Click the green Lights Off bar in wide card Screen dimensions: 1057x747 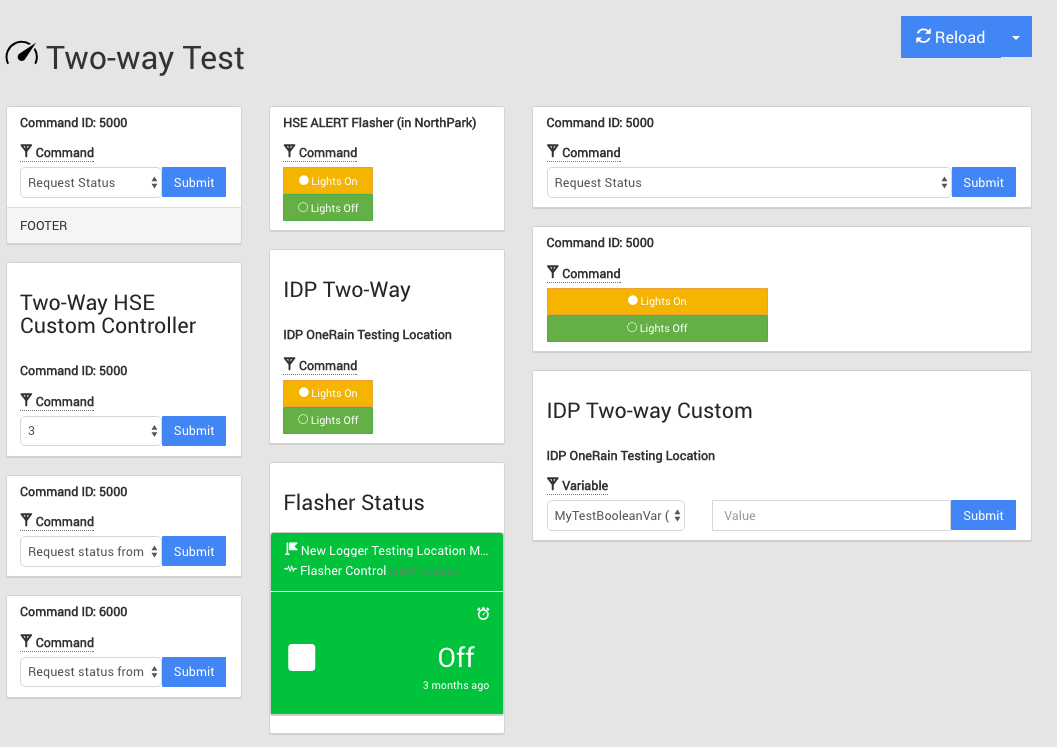pyautogui.click(x=657, y=328)
